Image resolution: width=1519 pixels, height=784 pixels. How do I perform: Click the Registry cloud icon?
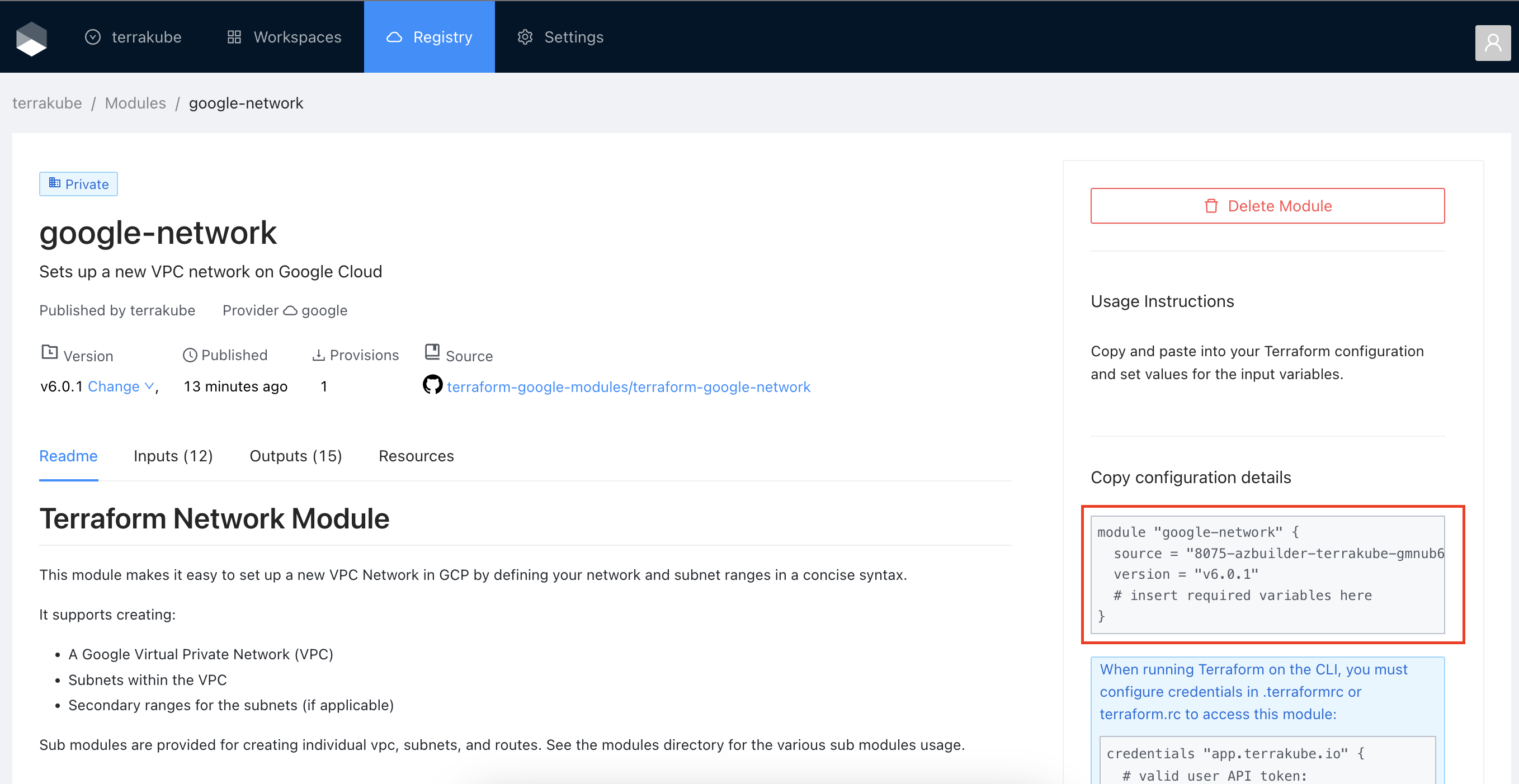click(394, 37)
